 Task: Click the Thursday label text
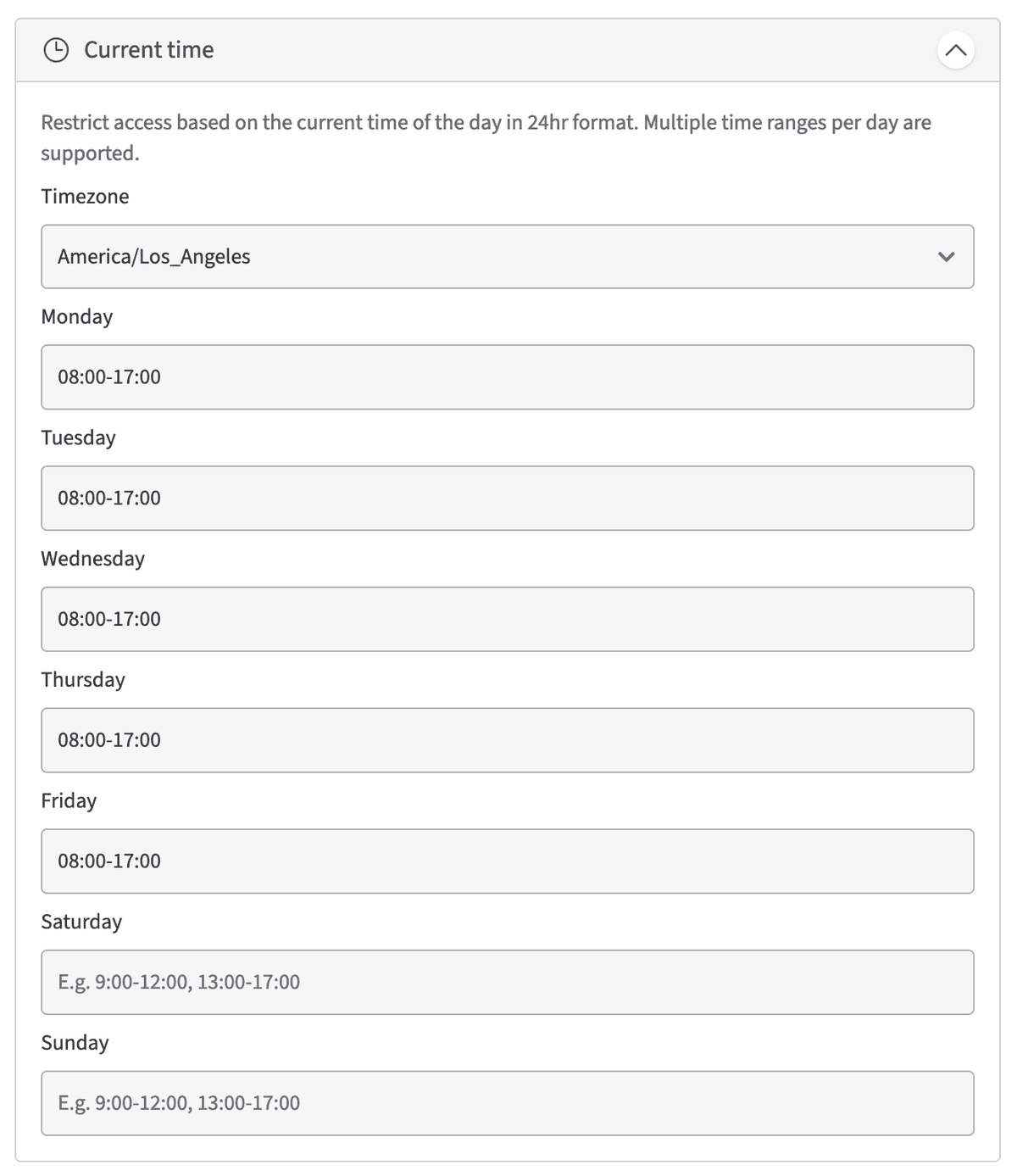83,680
